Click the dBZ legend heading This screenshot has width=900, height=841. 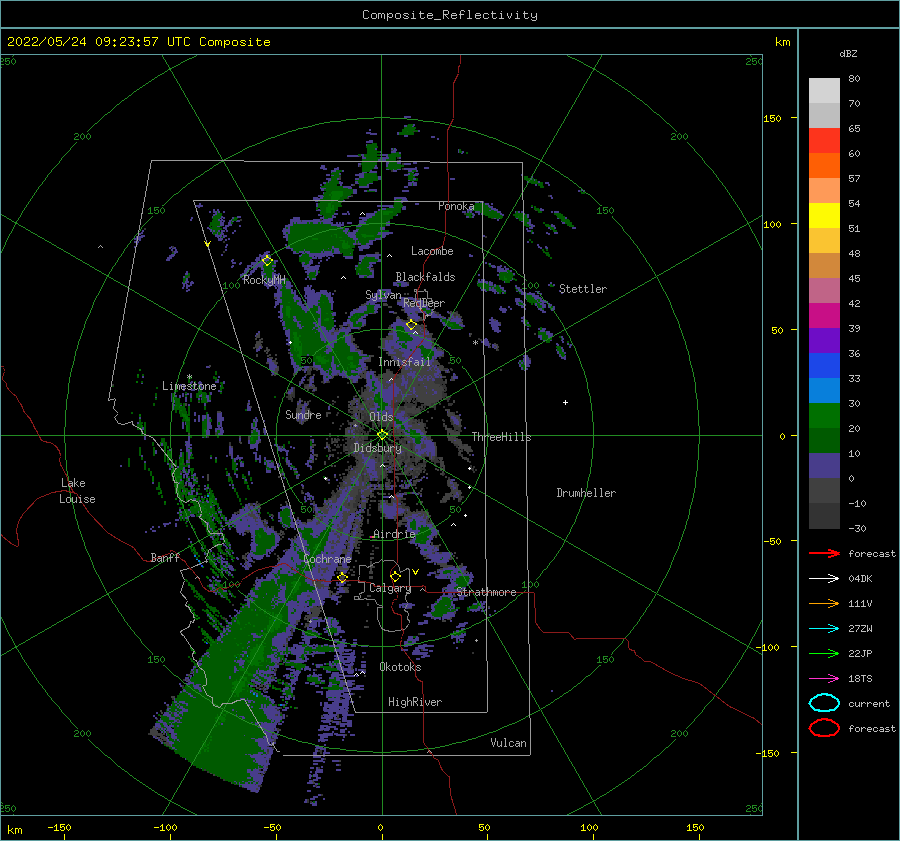coord(848,53)
